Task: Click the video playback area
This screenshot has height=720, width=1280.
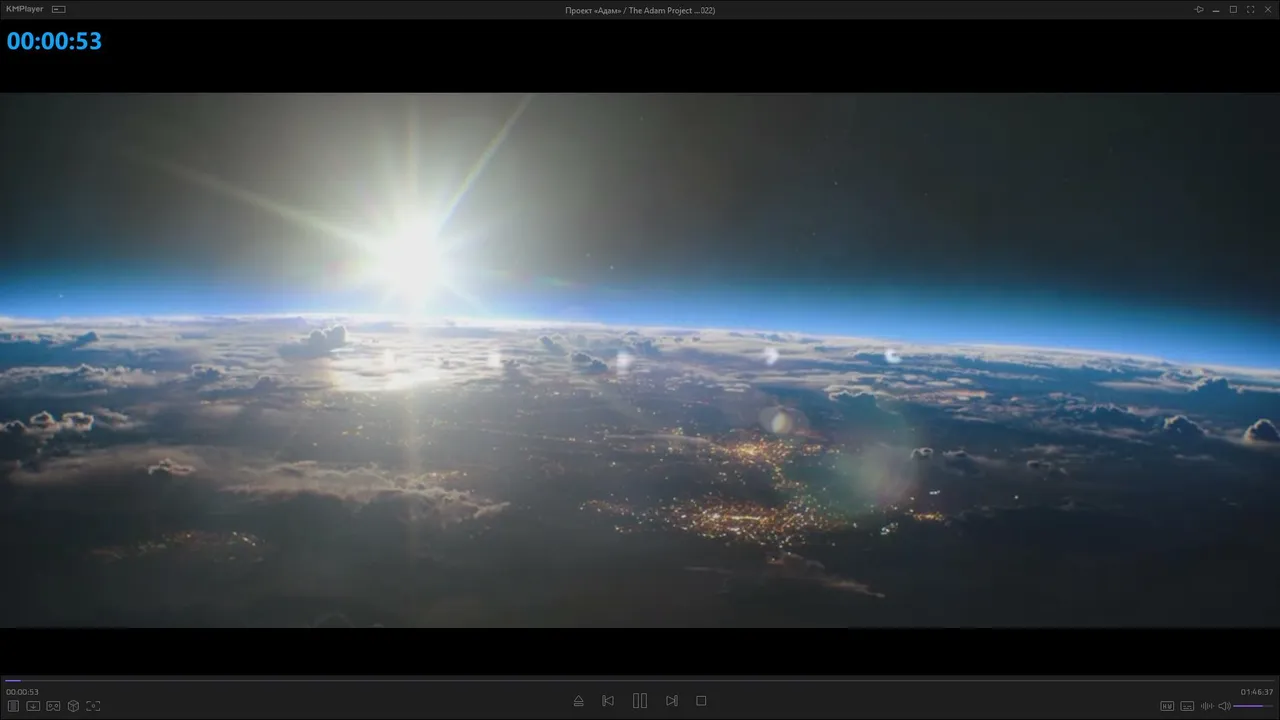Action: tap(640, 360)
